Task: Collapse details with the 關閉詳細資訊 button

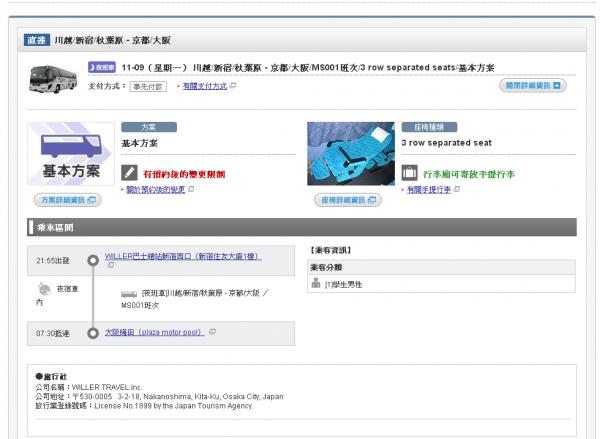Action: (533, 85)
